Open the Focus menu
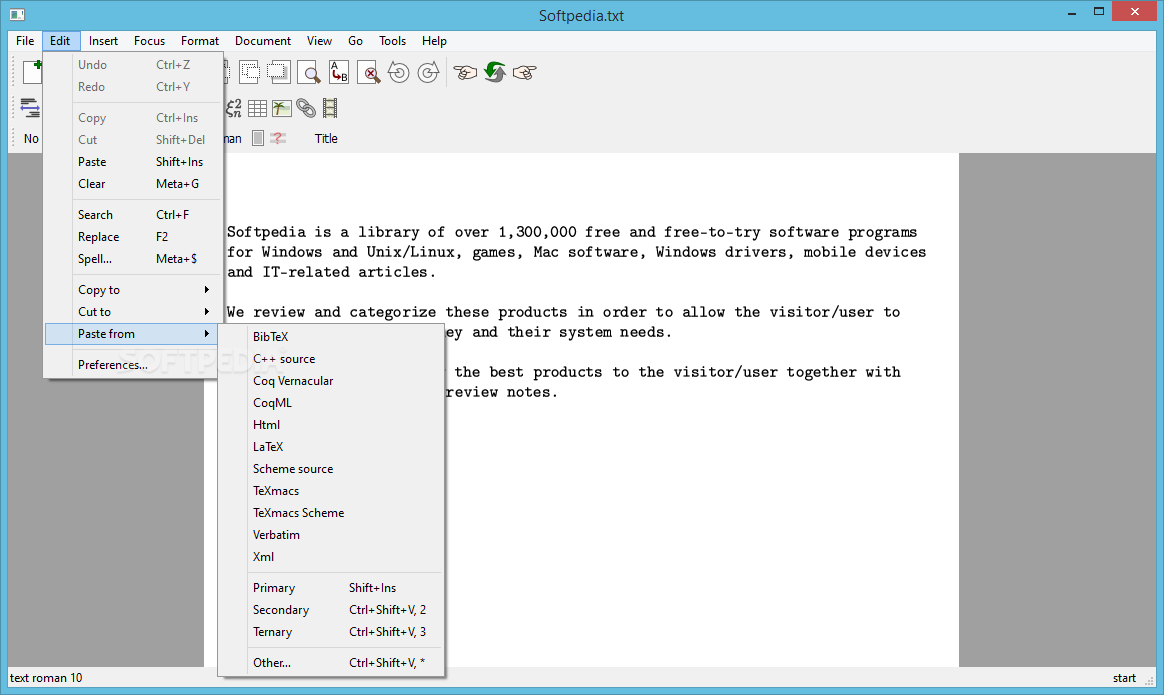 coord(149,41)
